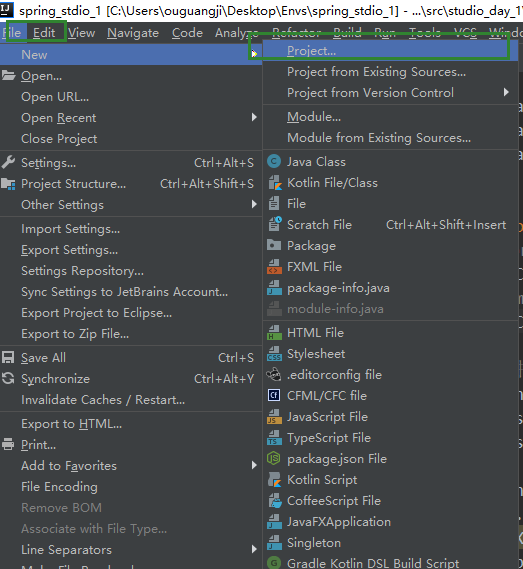Click the HTML File icon
The height and width of the screenshot is (569, 523).
pyautogui.click(x=274, y=333)
